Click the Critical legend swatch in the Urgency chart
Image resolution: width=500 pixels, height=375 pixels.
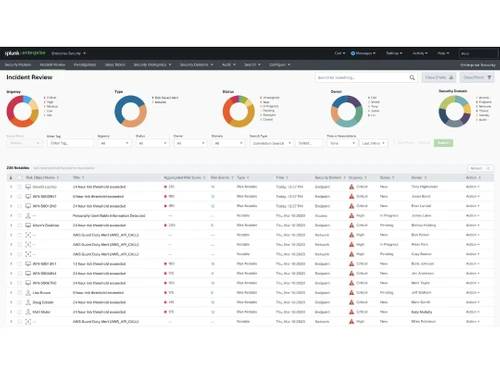click(45, 98)
